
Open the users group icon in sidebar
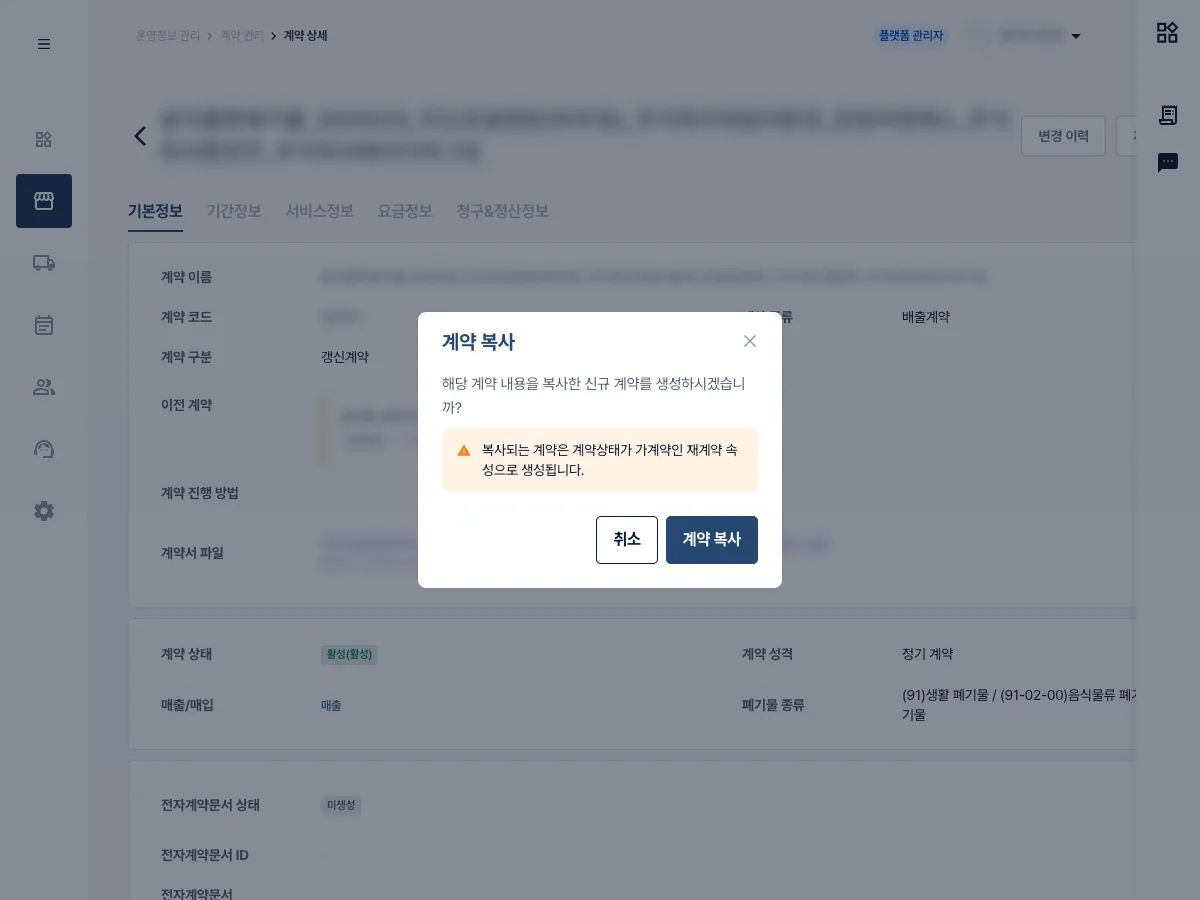(44, 387)
